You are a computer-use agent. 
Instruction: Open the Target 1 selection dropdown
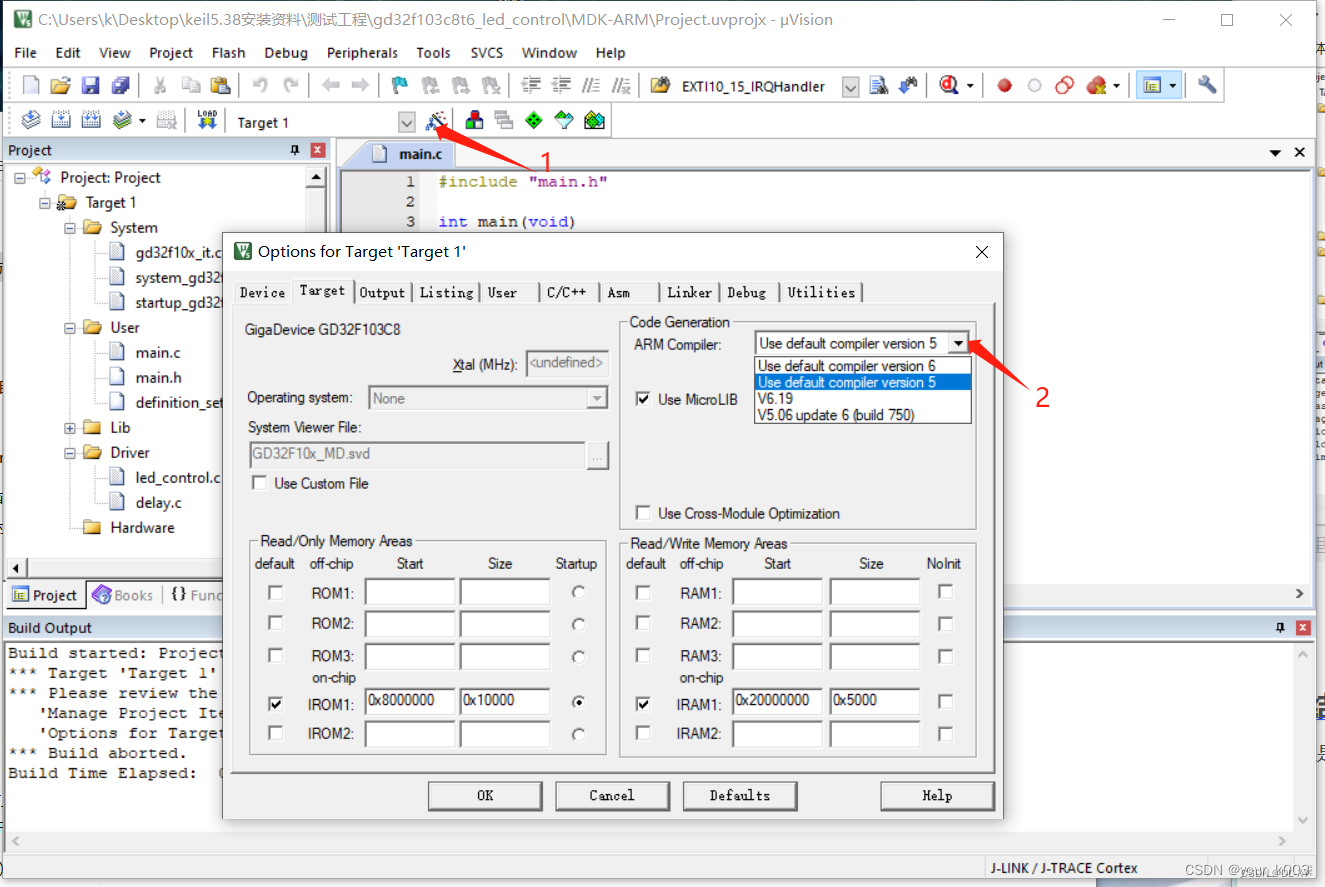pos(406,122)
